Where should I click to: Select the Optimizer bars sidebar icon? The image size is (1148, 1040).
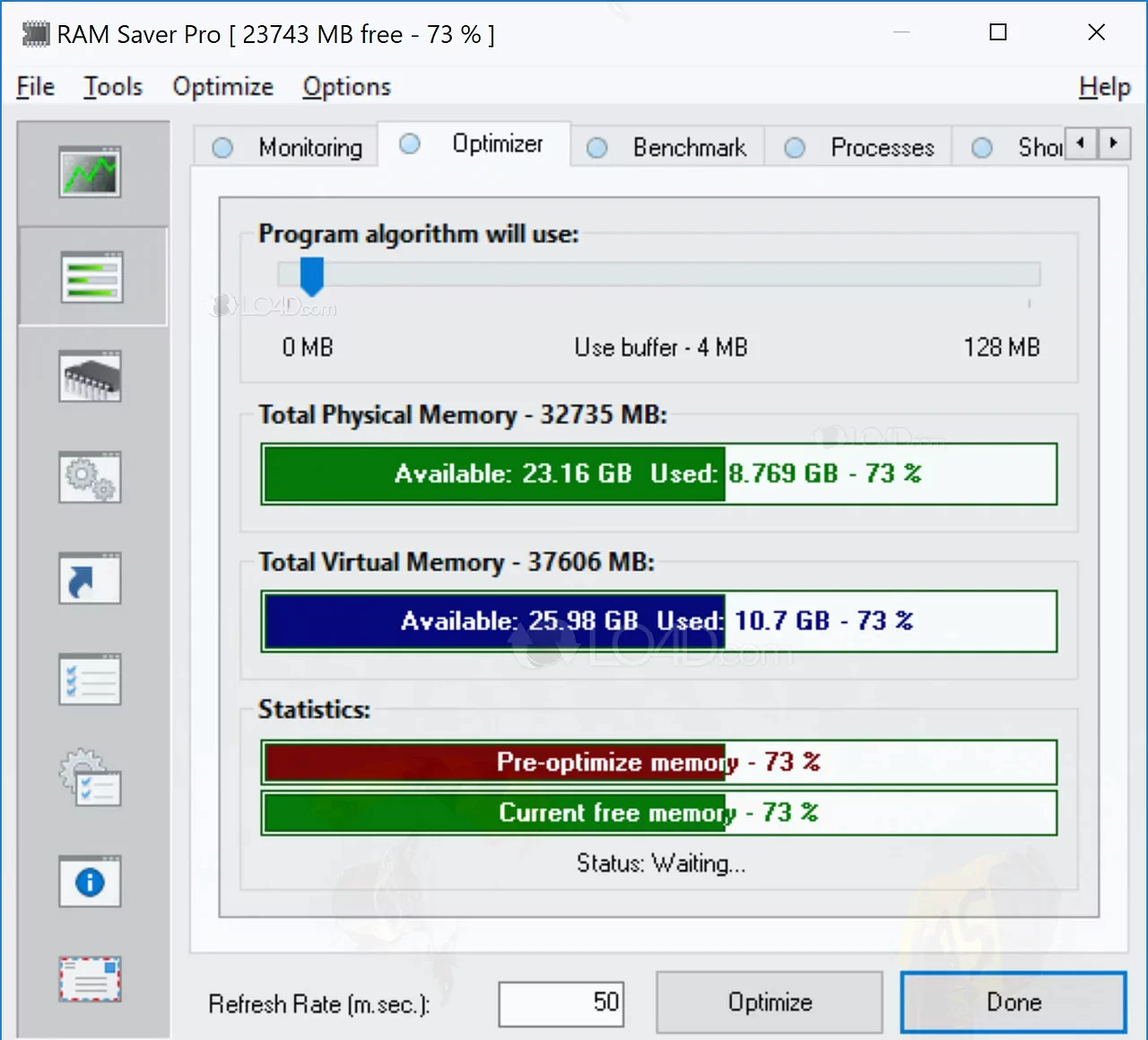coord(90,276)
